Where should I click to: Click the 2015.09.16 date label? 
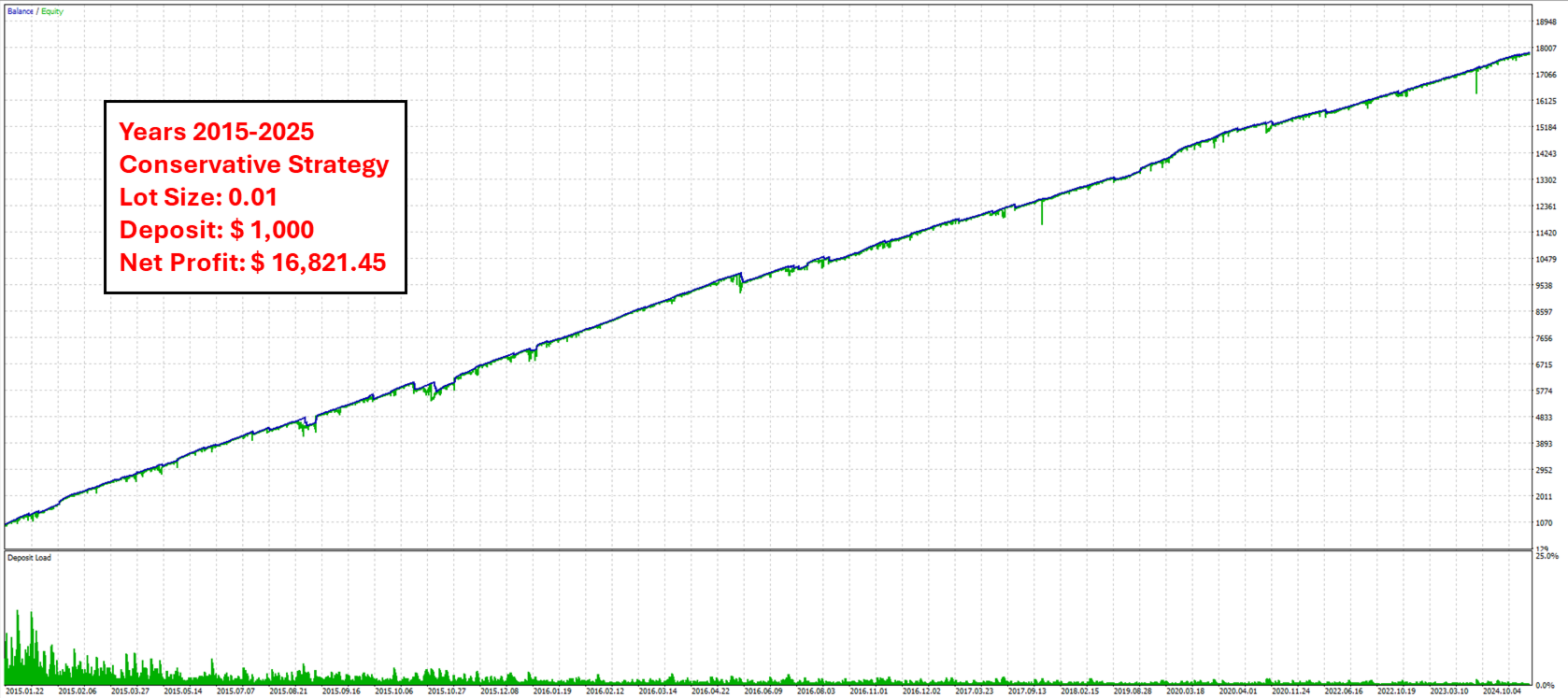tap(341, 691)
